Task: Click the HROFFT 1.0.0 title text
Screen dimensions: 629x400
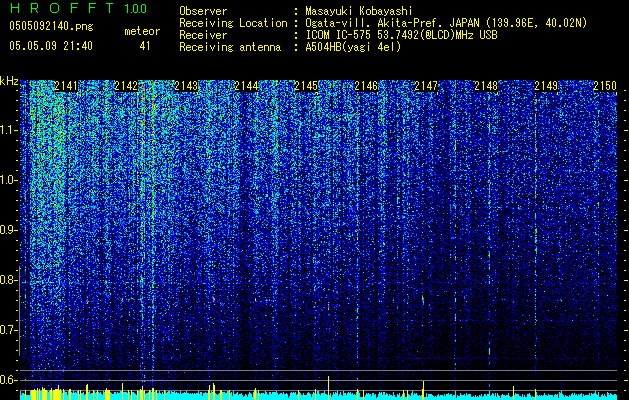Action: (79, 8)
